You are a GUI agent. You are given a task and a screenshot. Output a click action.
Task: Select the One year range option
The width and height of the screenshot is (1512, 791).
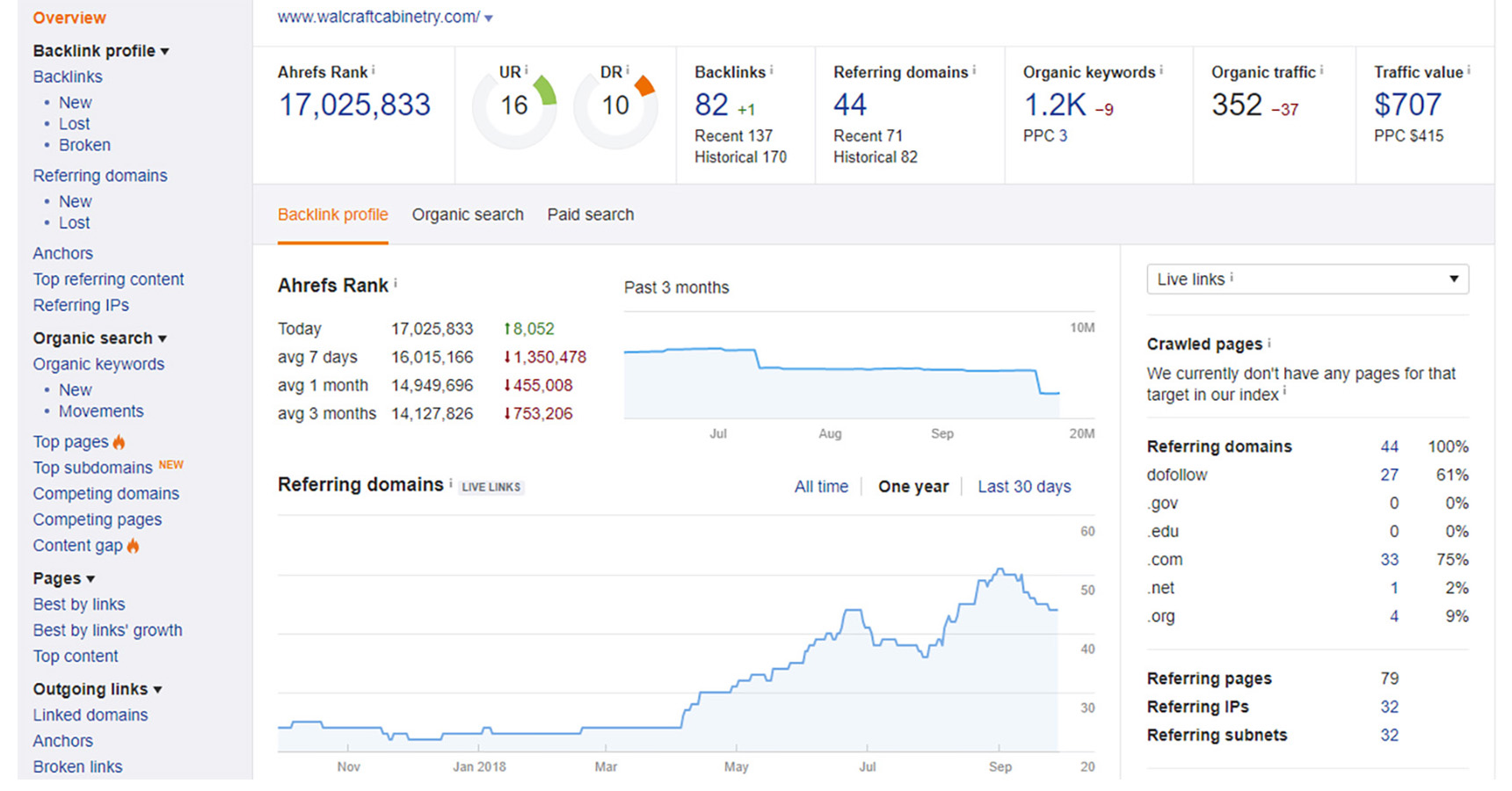pyautogui.click(x=912, y=487)
